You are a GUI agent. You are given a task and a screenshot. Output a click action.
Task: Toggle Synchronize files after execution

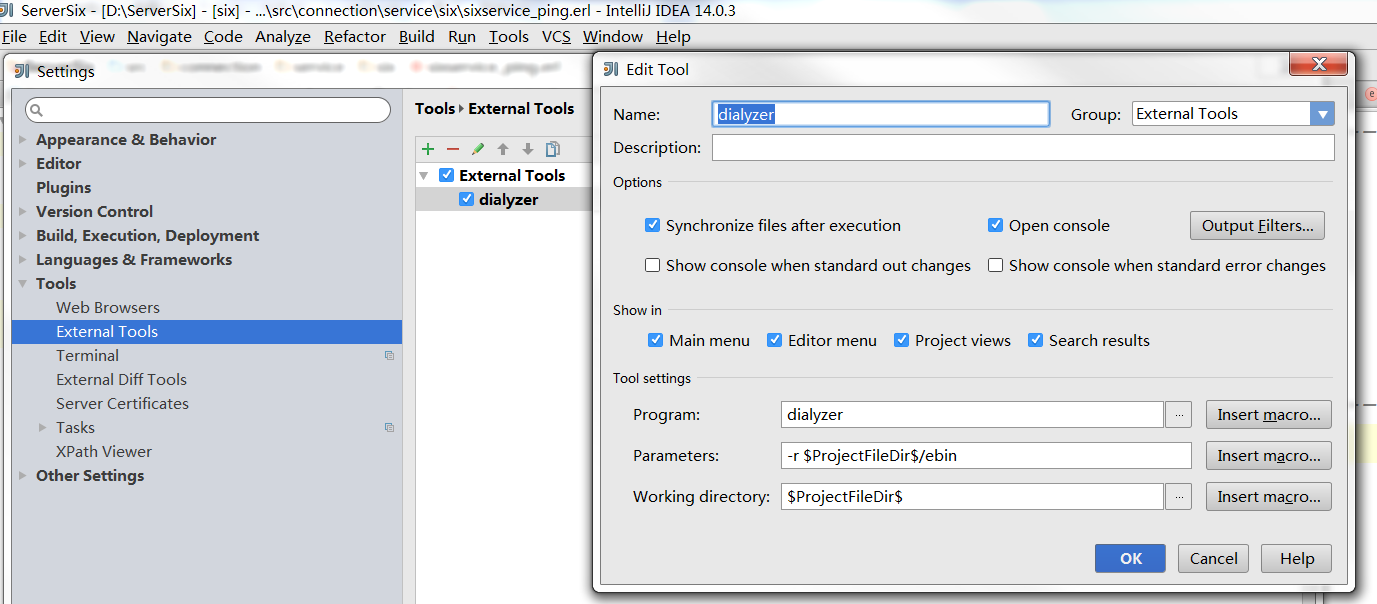point(653,226)
